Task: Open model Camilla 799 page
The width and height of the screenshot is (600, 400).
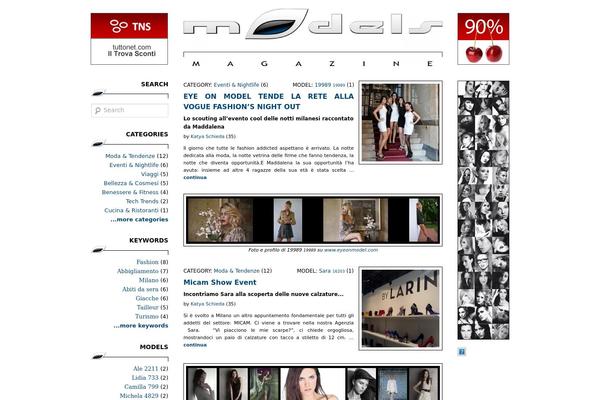Action: [x=141, y=387]
